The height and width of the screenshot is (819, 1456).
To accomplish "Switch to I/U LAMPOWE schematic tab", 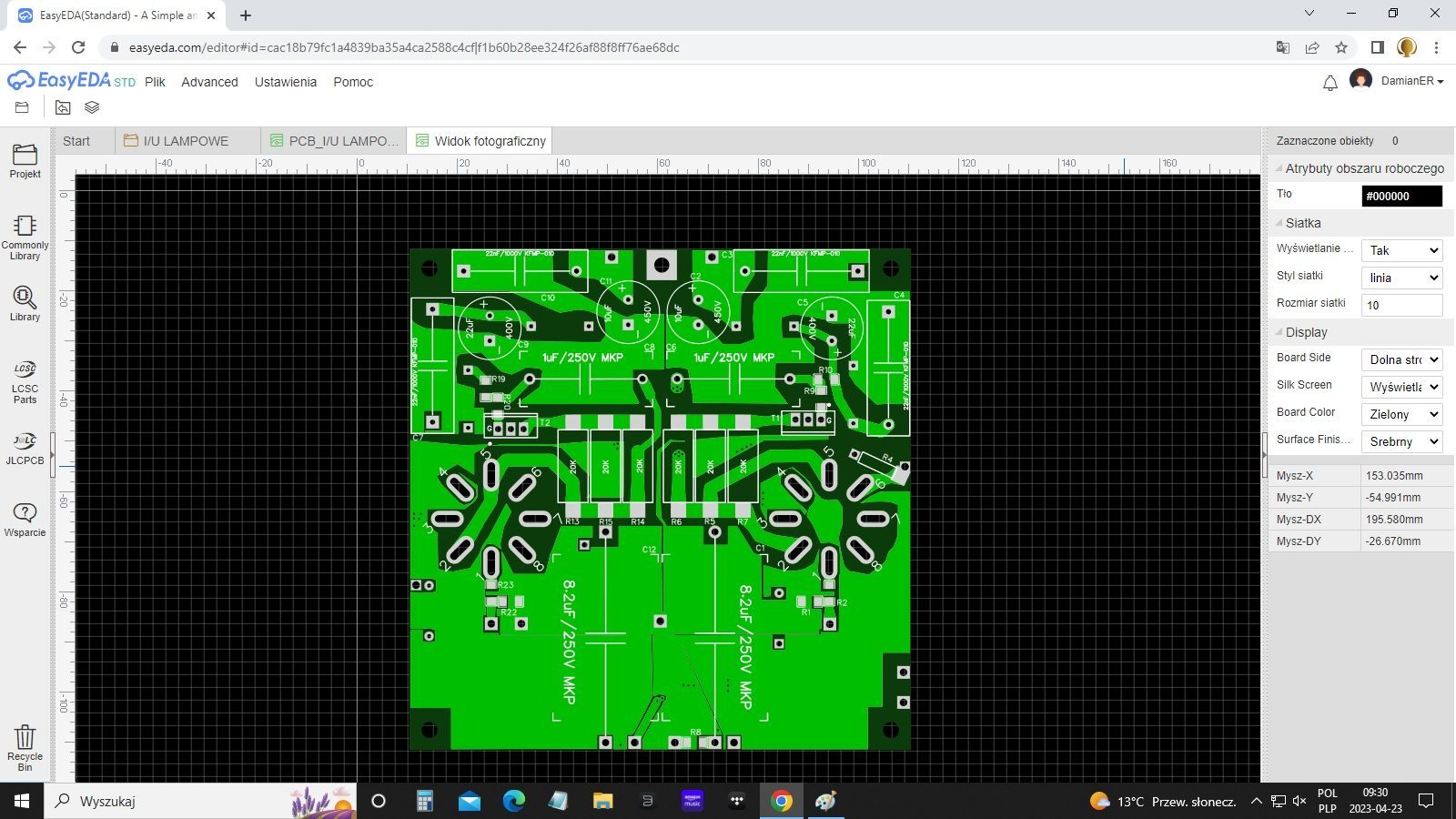I will pos(187,141).
